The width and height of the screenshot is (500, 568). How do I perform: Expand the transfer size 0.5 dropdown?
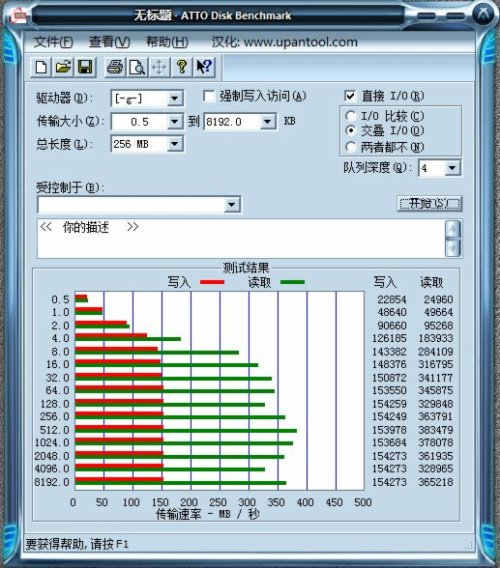pos(175,122)
